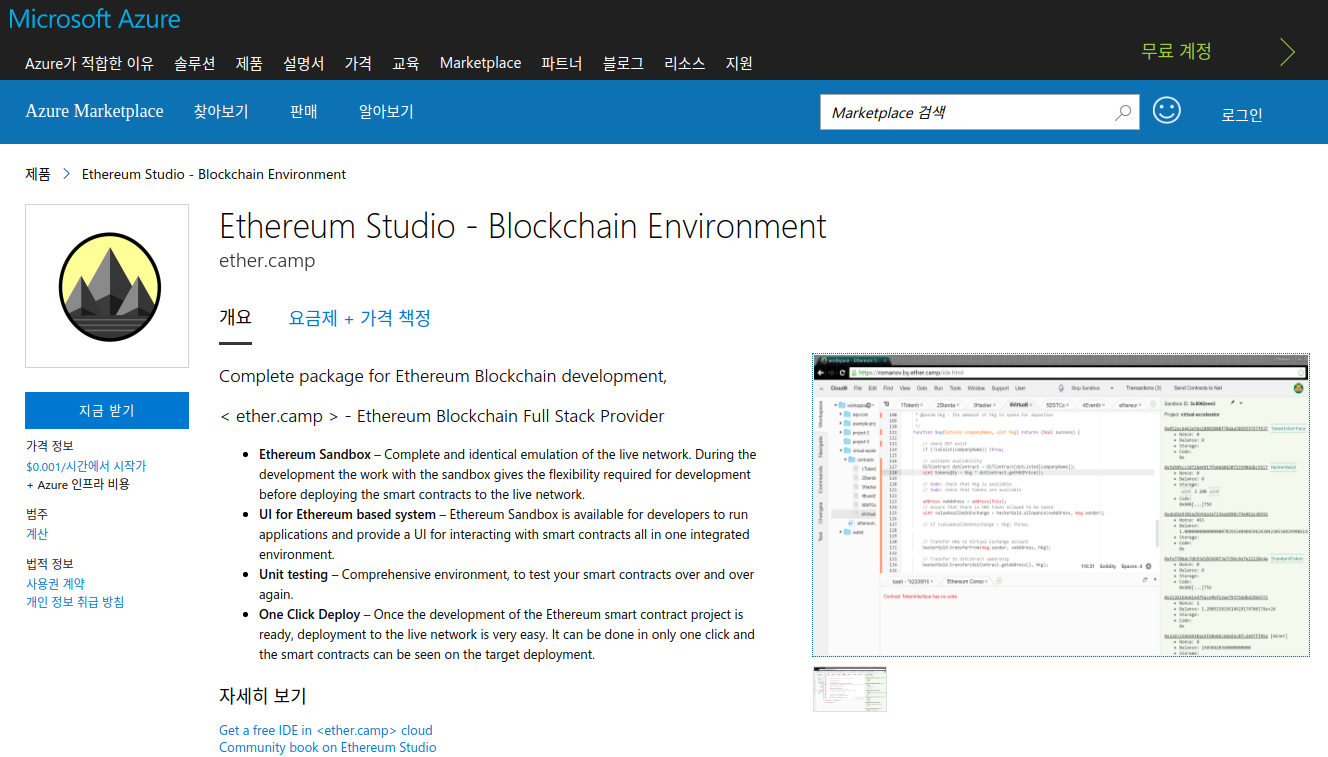This screenshot has height=757, width=1328.
Task: Open the smiley feedback icon
Action: coord(1167,111)
